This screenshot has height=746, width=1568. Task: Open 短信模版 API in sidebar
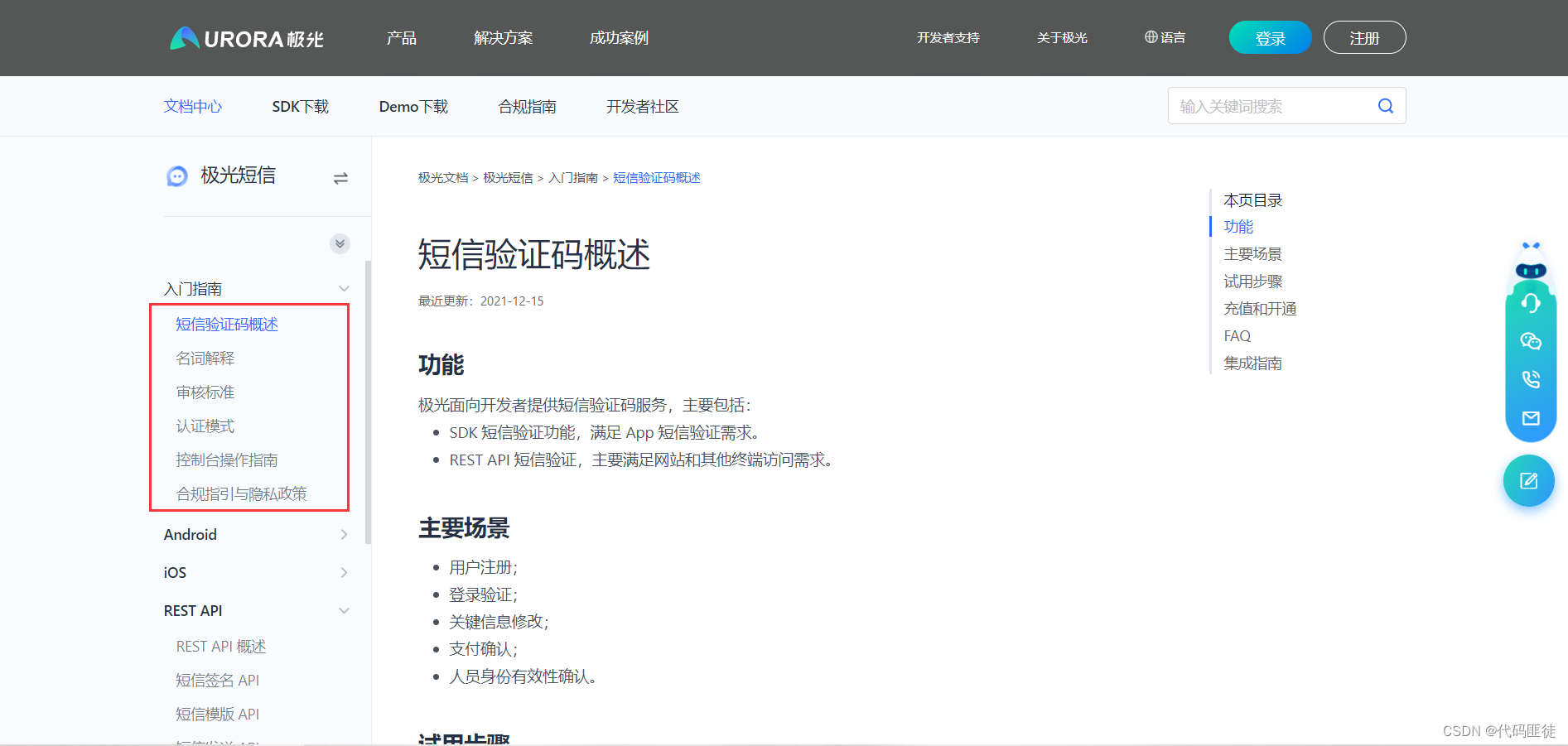(x=218, y=715)
